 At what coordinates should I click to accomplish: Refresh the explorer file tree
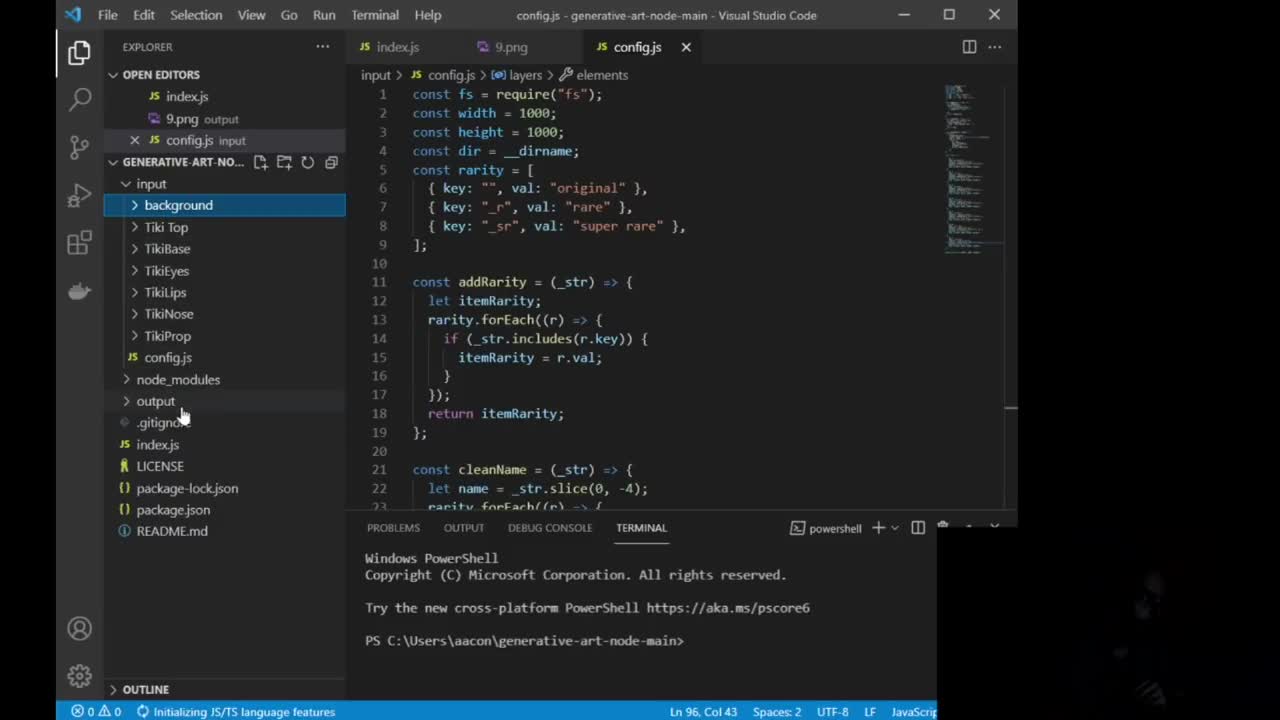click(308, 162)
